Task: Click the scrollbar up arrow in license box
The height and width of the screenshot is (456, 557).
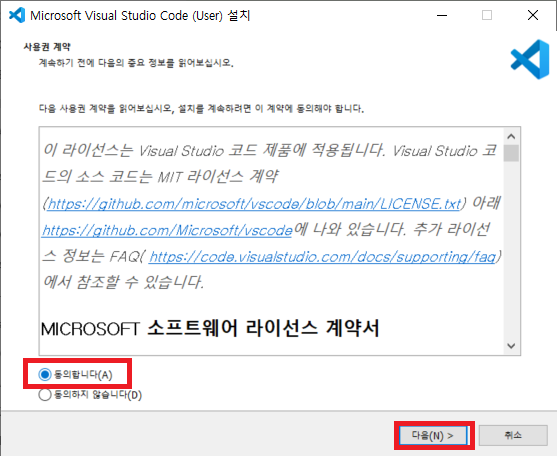Action: (x=511, y=136)
